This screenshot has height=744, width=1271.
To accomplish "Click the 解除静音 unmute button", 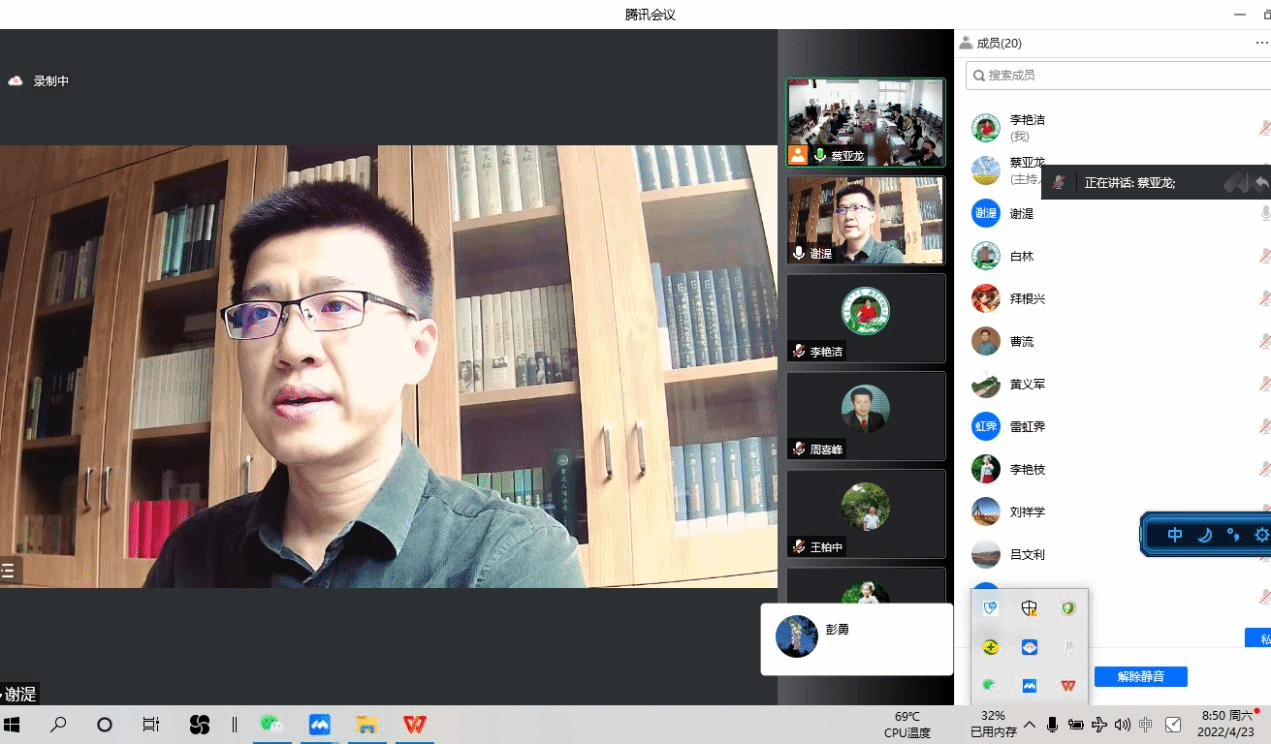I will tap(1140, 677).
